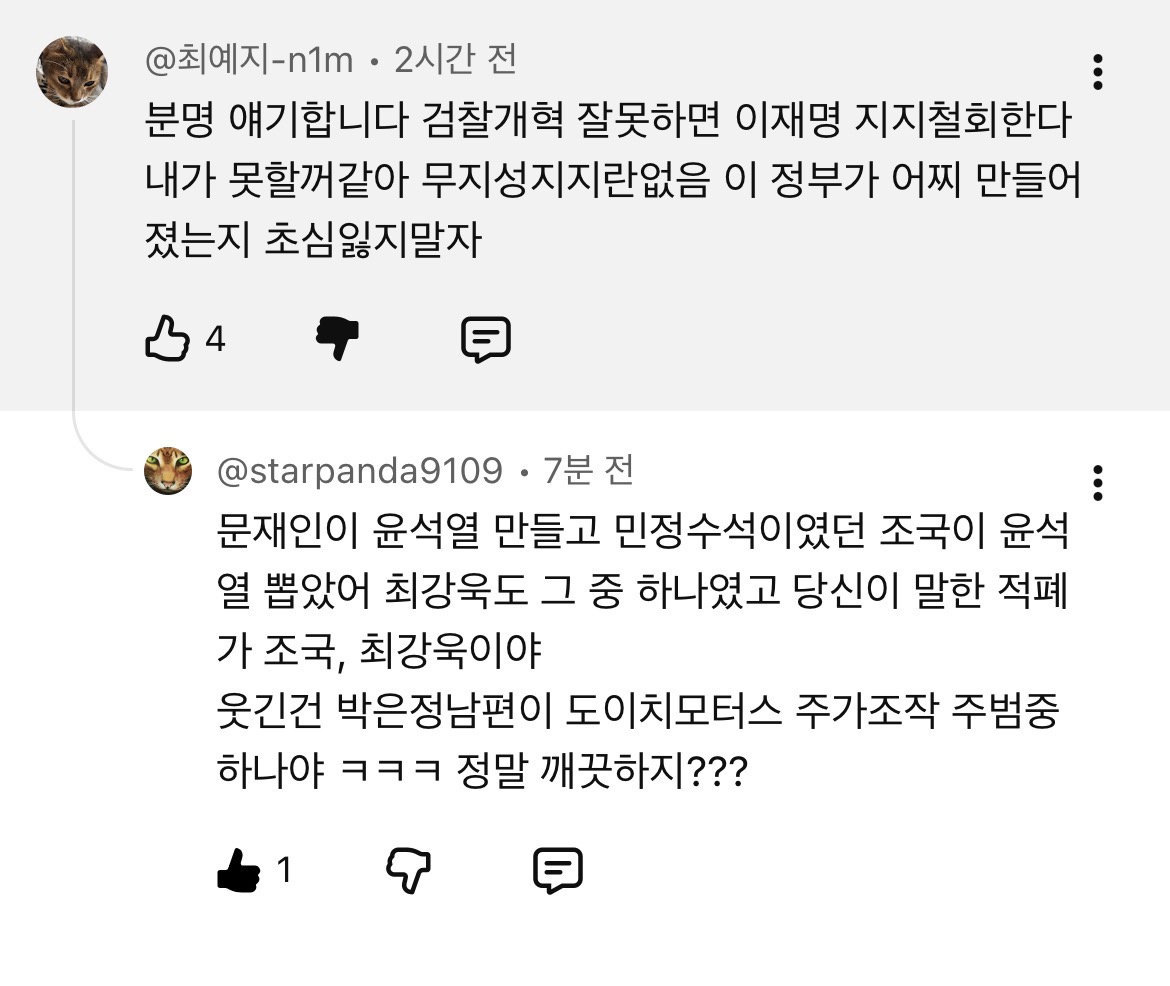This screenshot has height=986, width=1170.
Task: Dislike the comment by 최예지-n1m
Action: [x=337, y=340]
